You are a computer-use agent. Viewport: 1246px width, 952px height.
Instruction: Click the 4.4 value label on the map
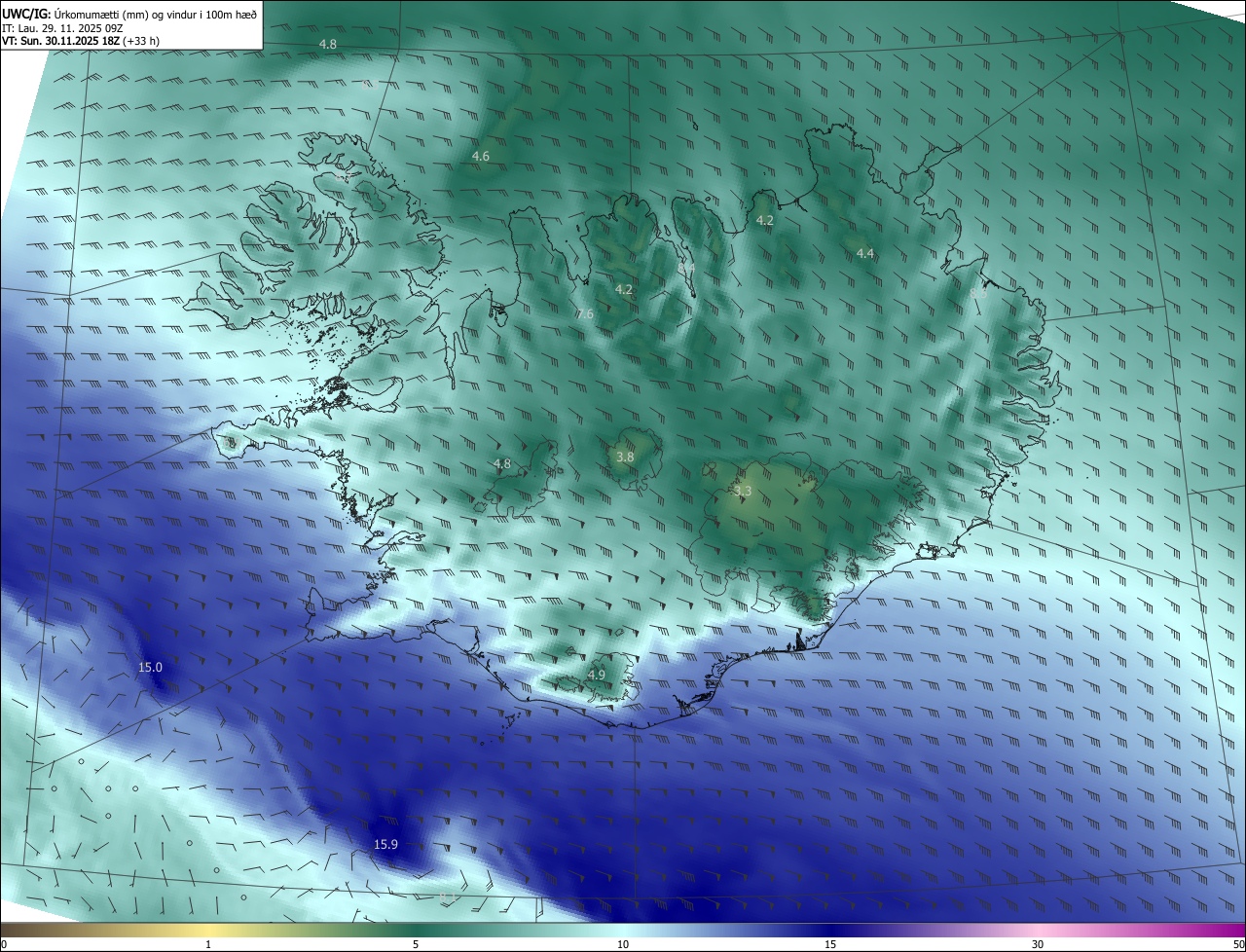click(865, 253)
